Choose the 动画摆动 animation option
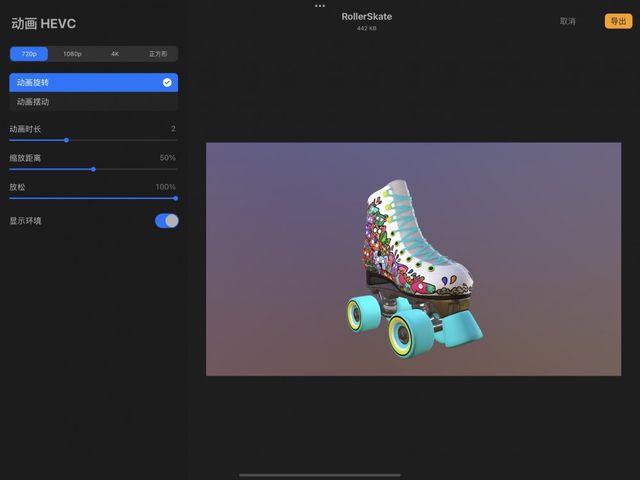 point(93,102)
